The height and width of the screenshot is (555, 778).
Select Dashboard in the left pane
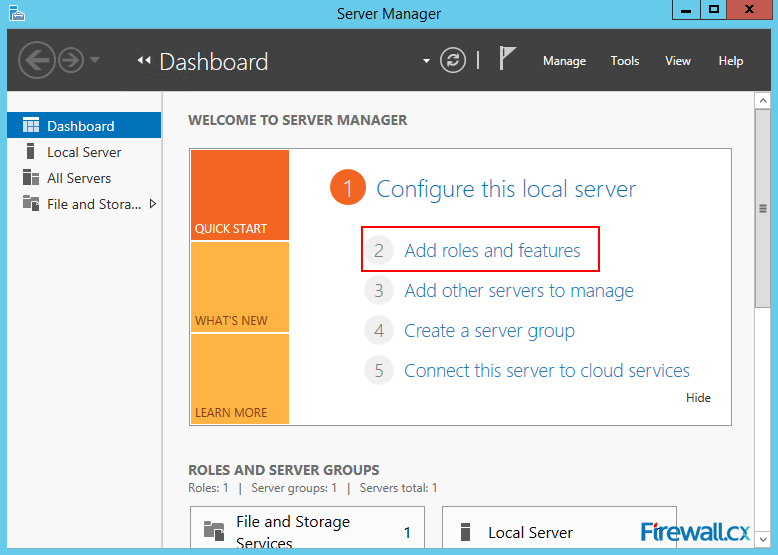click(x=84, y=125)
